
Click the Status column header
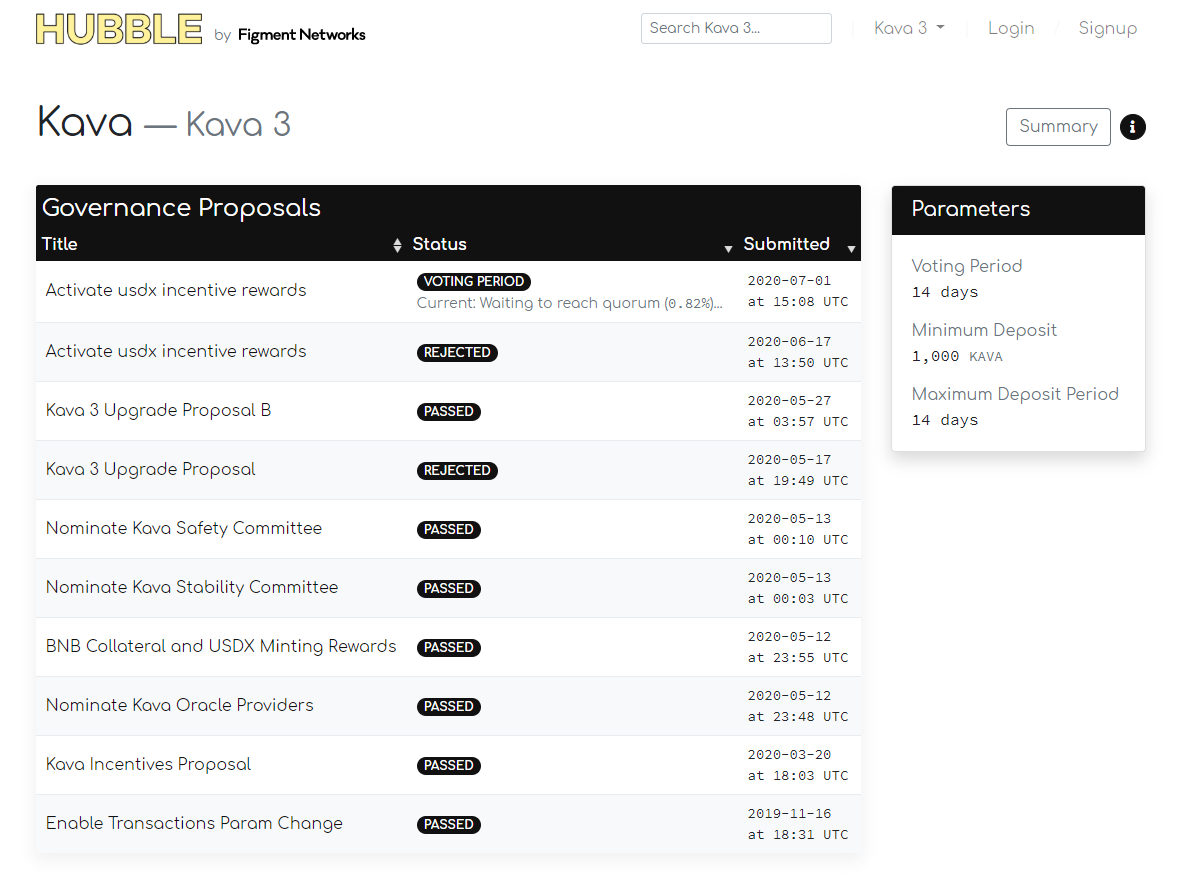[x=439, y=244]
